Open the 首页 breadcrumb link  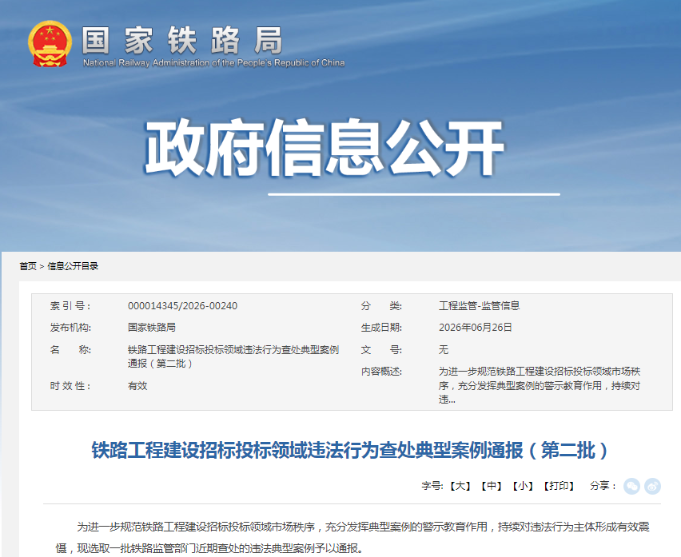[x=28, y=266]
